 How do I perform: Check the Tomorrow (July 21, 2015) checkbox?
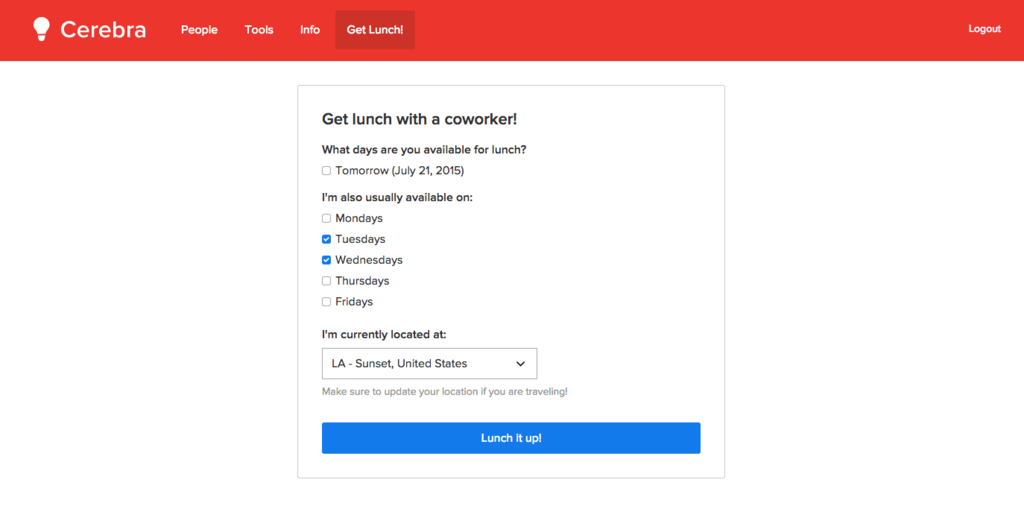pyautogui.click(x=327, y=171)
